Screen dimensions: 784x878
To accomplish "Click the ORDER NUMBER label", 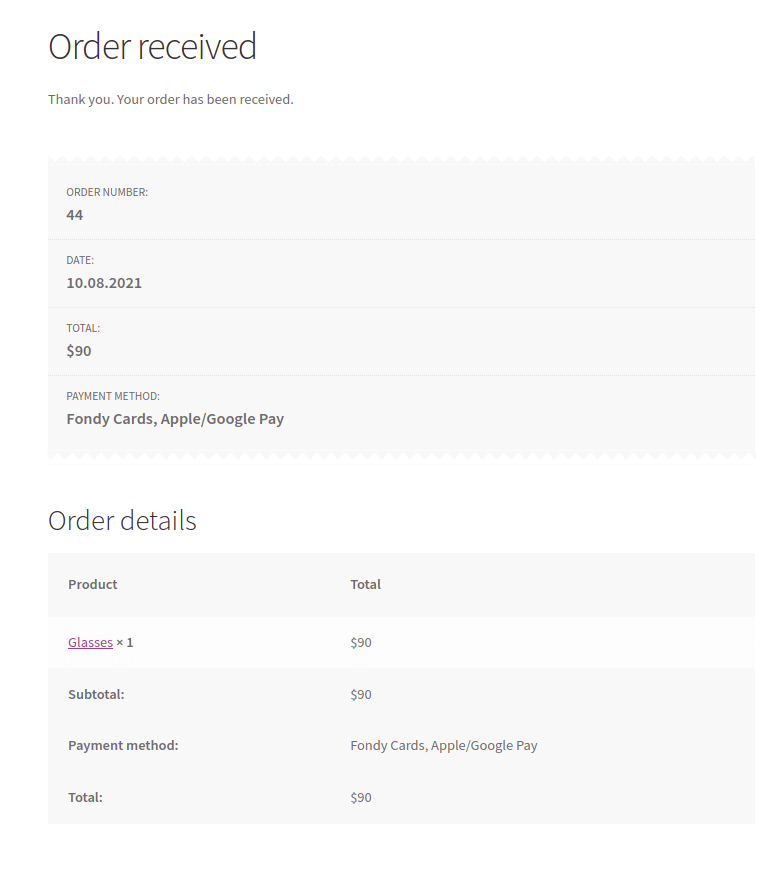I will pos(107,192).
